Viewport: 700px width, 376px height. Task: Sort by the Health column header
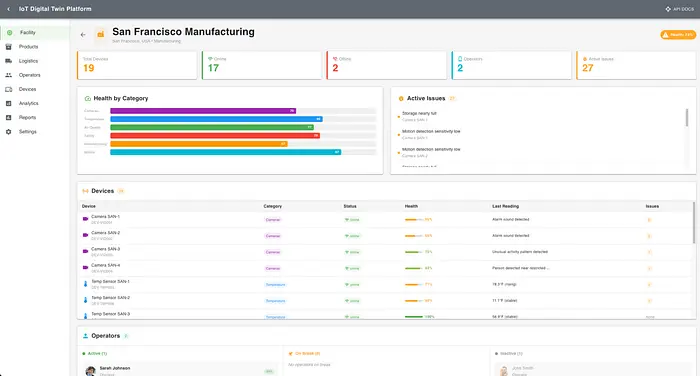click(411, 206)
